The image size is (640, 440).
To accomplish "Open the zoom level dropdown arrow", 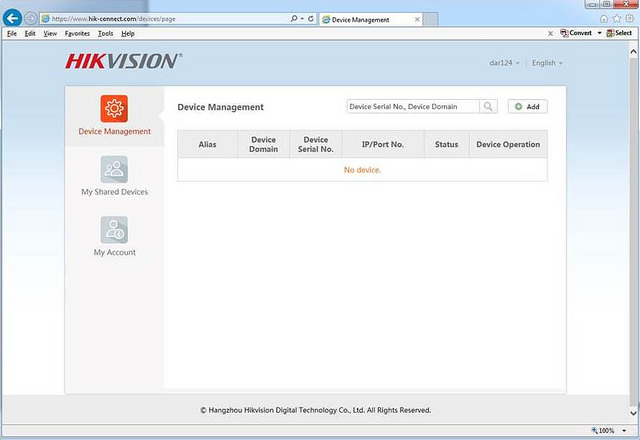I will [x=624, y=430].
